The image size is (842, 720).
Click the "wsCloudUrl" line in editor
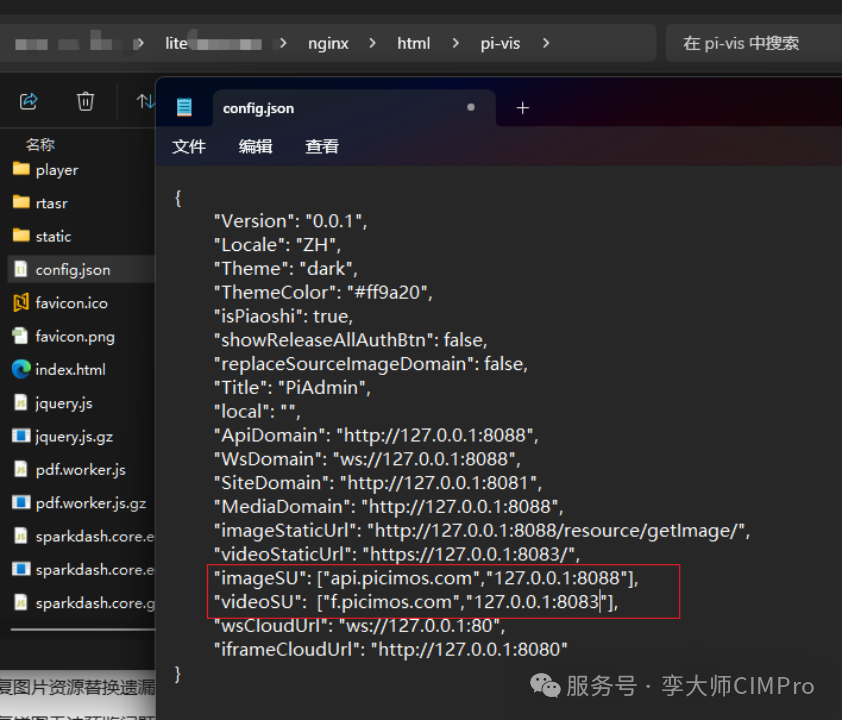tap(360, 626)
